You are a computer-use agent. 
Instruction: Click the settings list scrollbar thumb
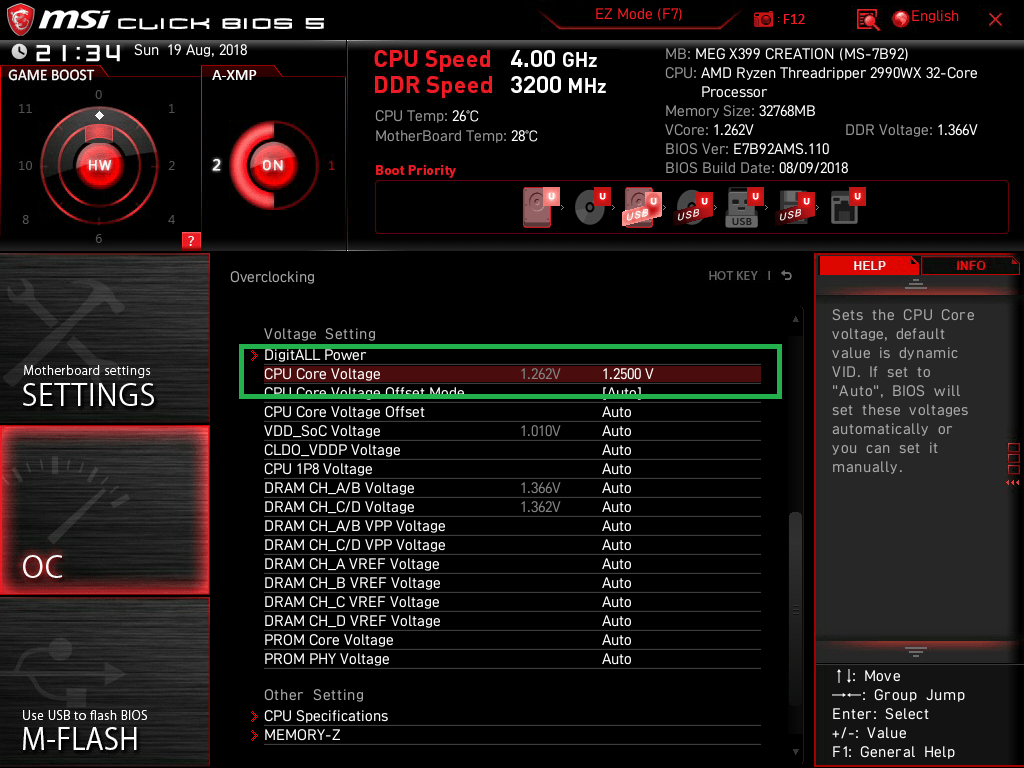tap(795, 607)
